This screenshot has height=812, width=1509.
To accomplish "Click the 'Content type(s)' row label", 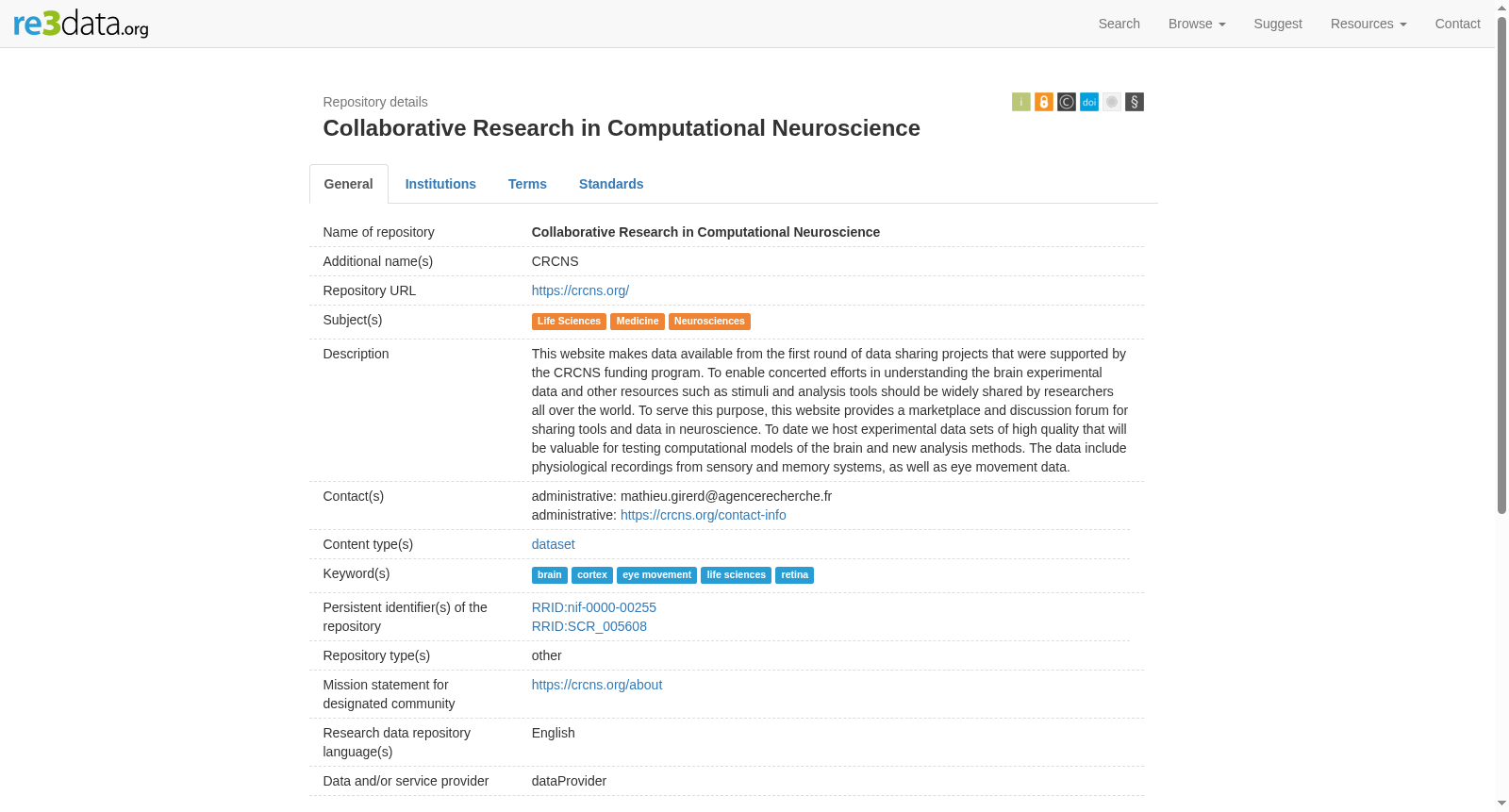I will pos(368,544).
